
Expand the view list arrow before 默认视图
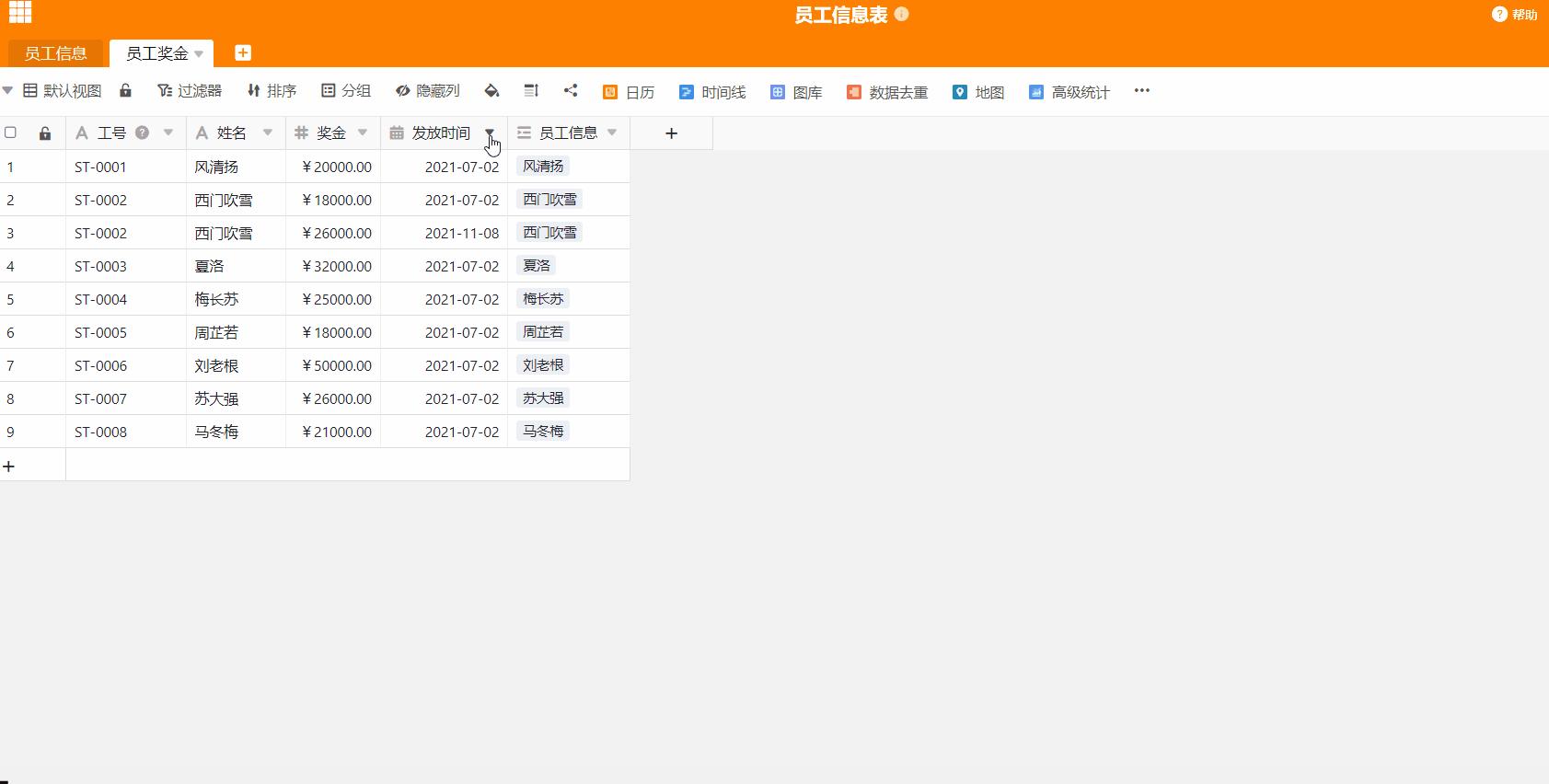coord(7,90)
